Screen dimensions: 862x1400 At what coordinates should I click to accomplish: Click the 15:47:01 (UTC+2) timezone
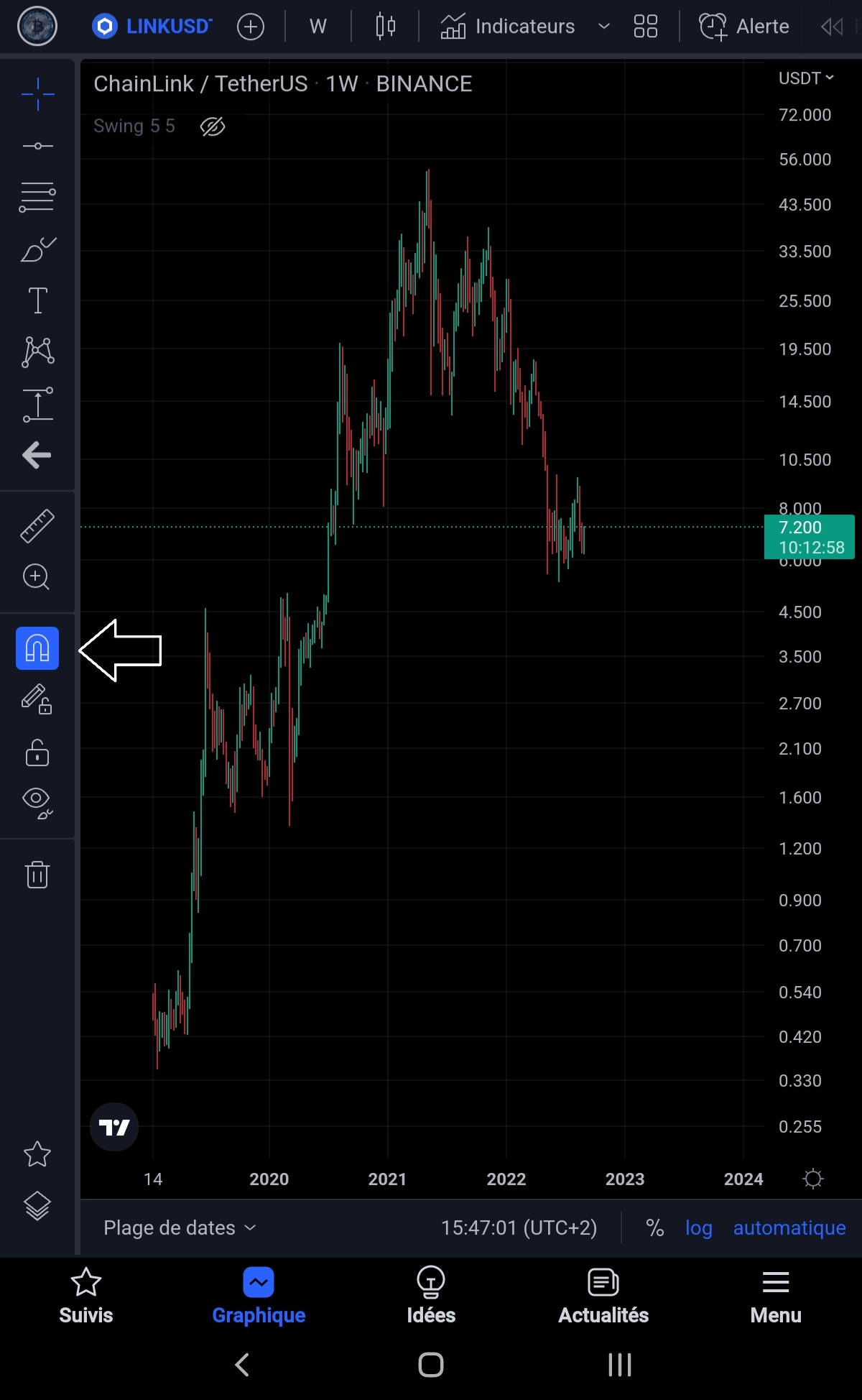(x=519, y=1228)
